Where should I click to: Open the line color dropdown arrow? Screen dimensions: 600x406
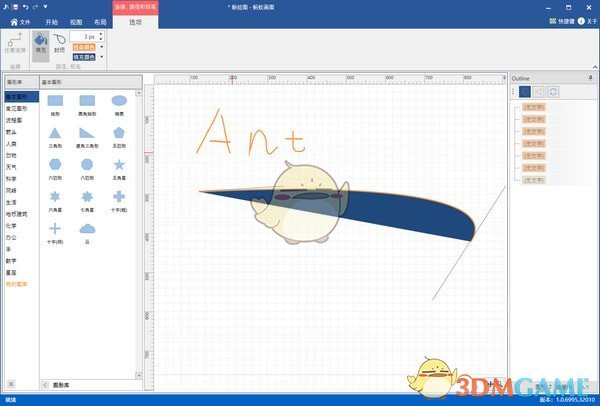tap(102, 47)
